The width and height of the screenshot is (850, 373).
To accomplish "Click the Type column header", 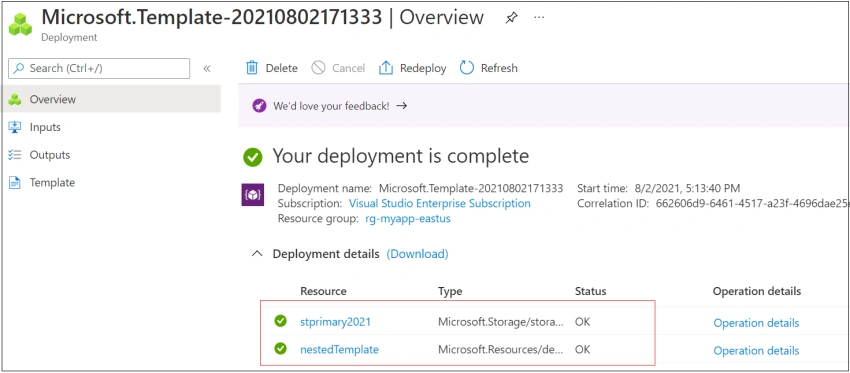I will pyautogui.click(x=450, y=291).
